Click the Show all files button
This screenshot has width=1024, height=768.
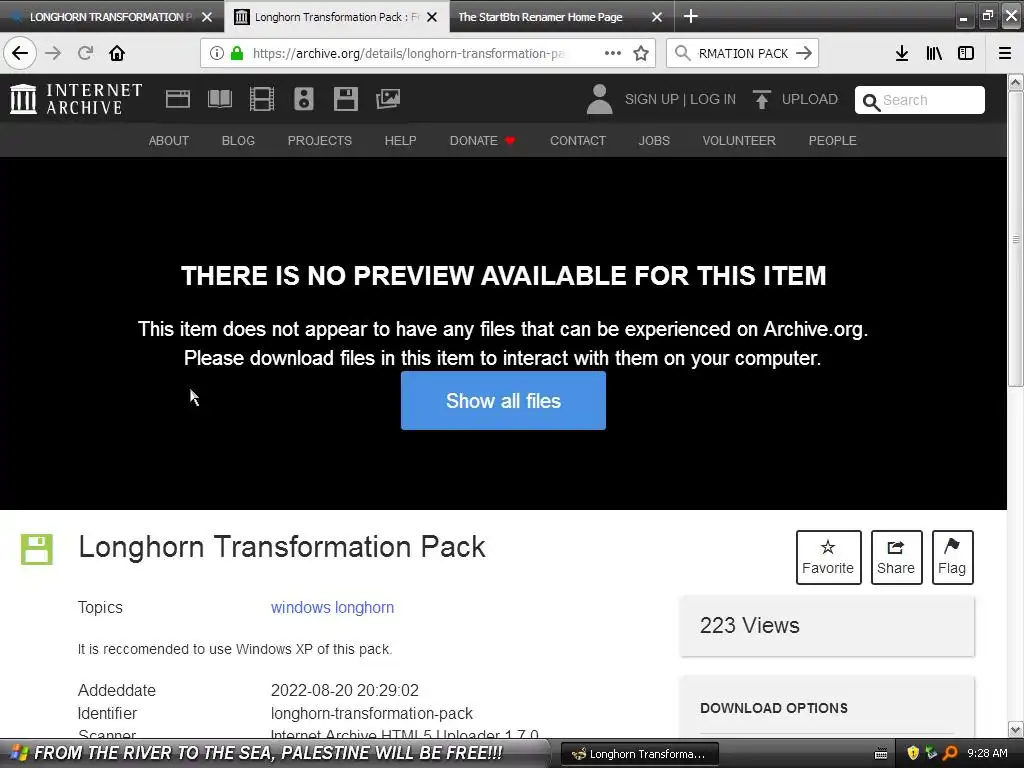pyautogui.click(x=504, y=400)
